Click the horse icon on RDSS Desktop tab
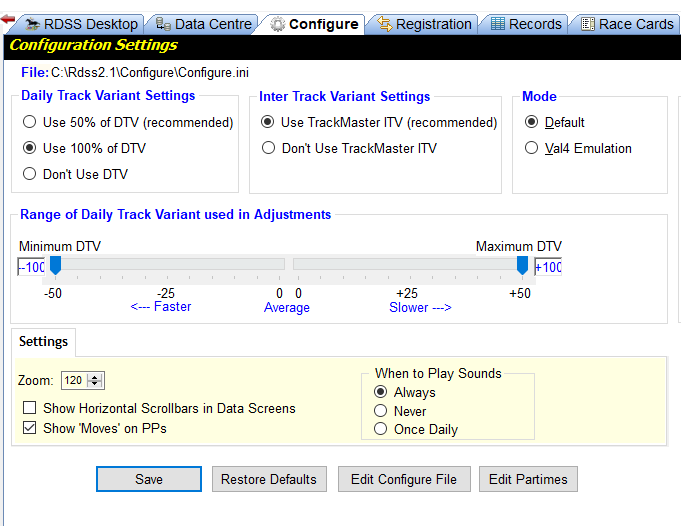Viewport: 681px width, 526px height. point(33,24)
